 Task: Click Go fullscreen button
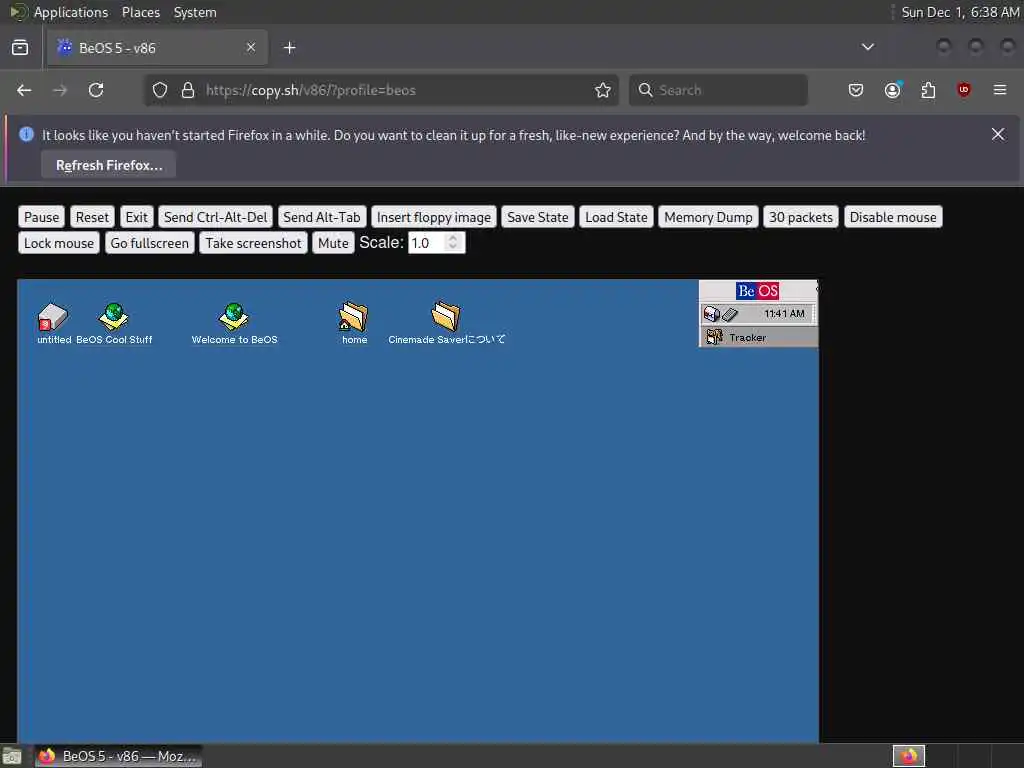pos(150,243)
